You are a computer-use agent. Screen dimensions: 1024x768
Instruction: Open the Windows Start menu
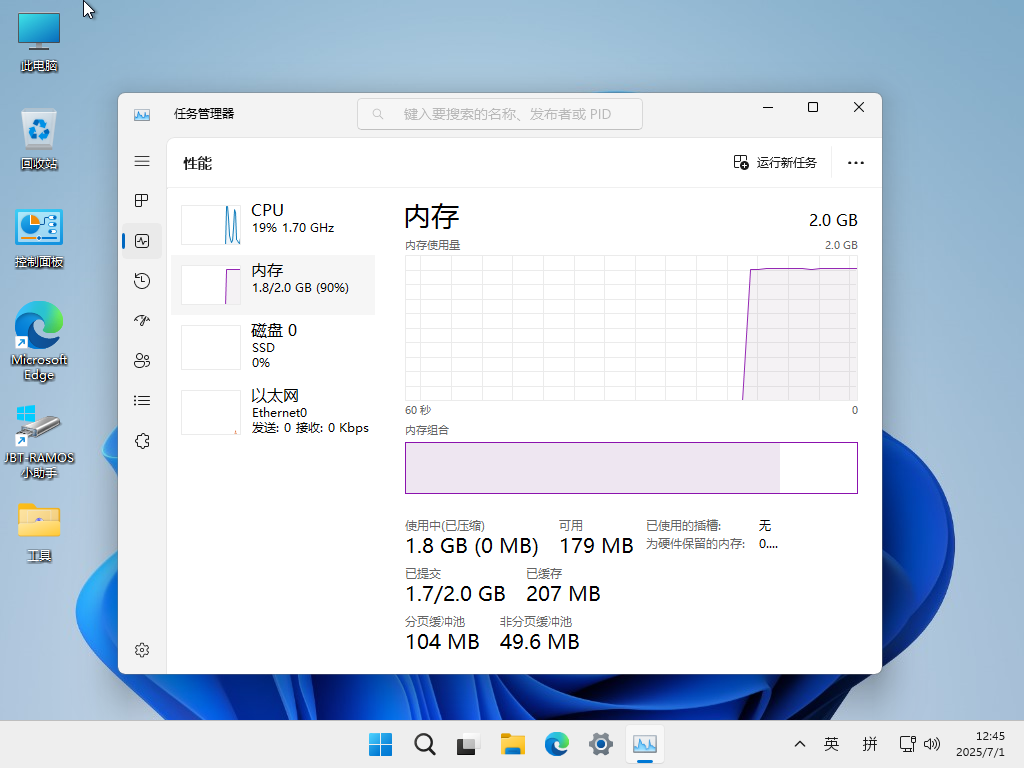click(x=380, y=744)
